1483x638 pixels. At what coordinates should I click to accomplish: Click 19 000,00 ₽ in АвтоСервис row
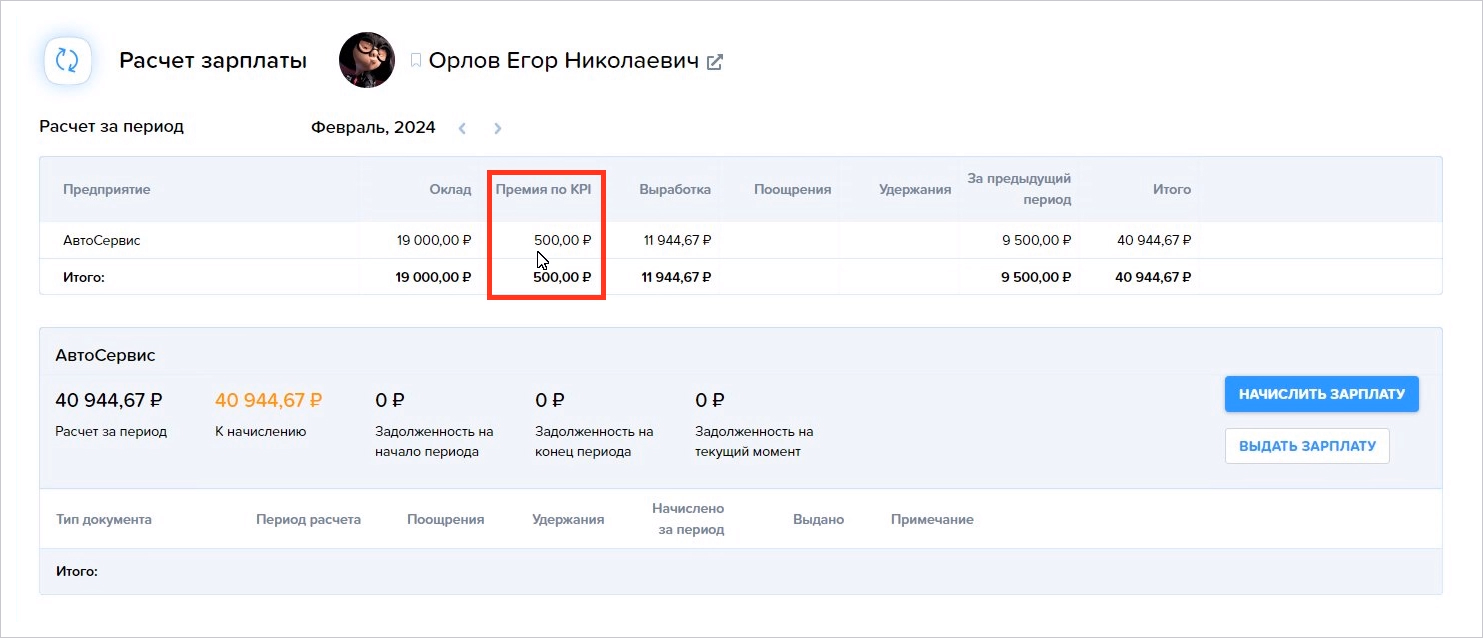[434, 240]
